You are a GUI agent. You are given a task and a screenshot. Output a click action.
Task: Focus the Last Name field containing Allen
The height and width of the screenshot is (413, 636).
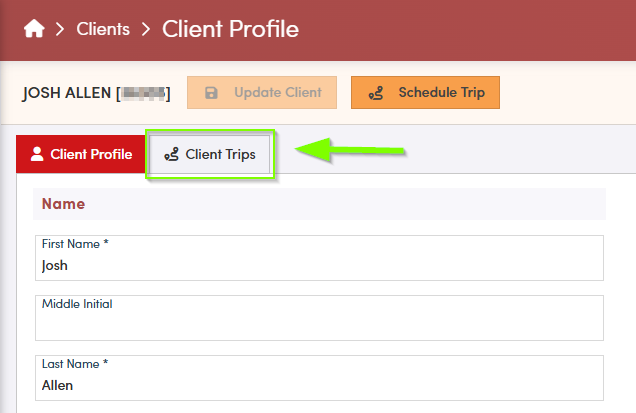(319, 384)
